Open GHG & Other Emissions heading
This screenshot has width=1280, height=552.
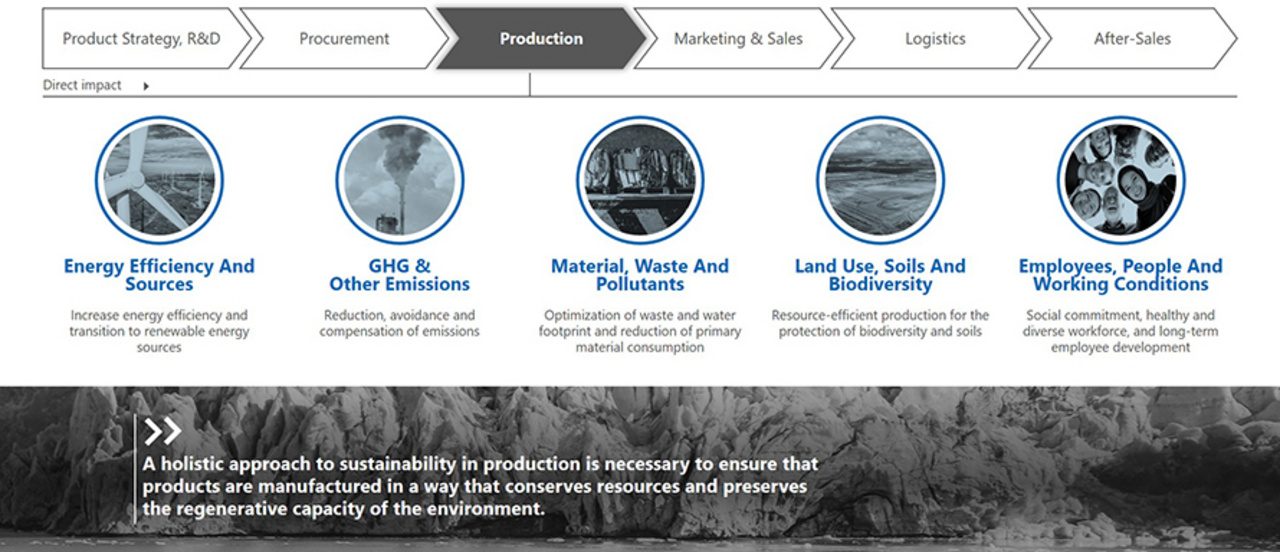[400, 275]
